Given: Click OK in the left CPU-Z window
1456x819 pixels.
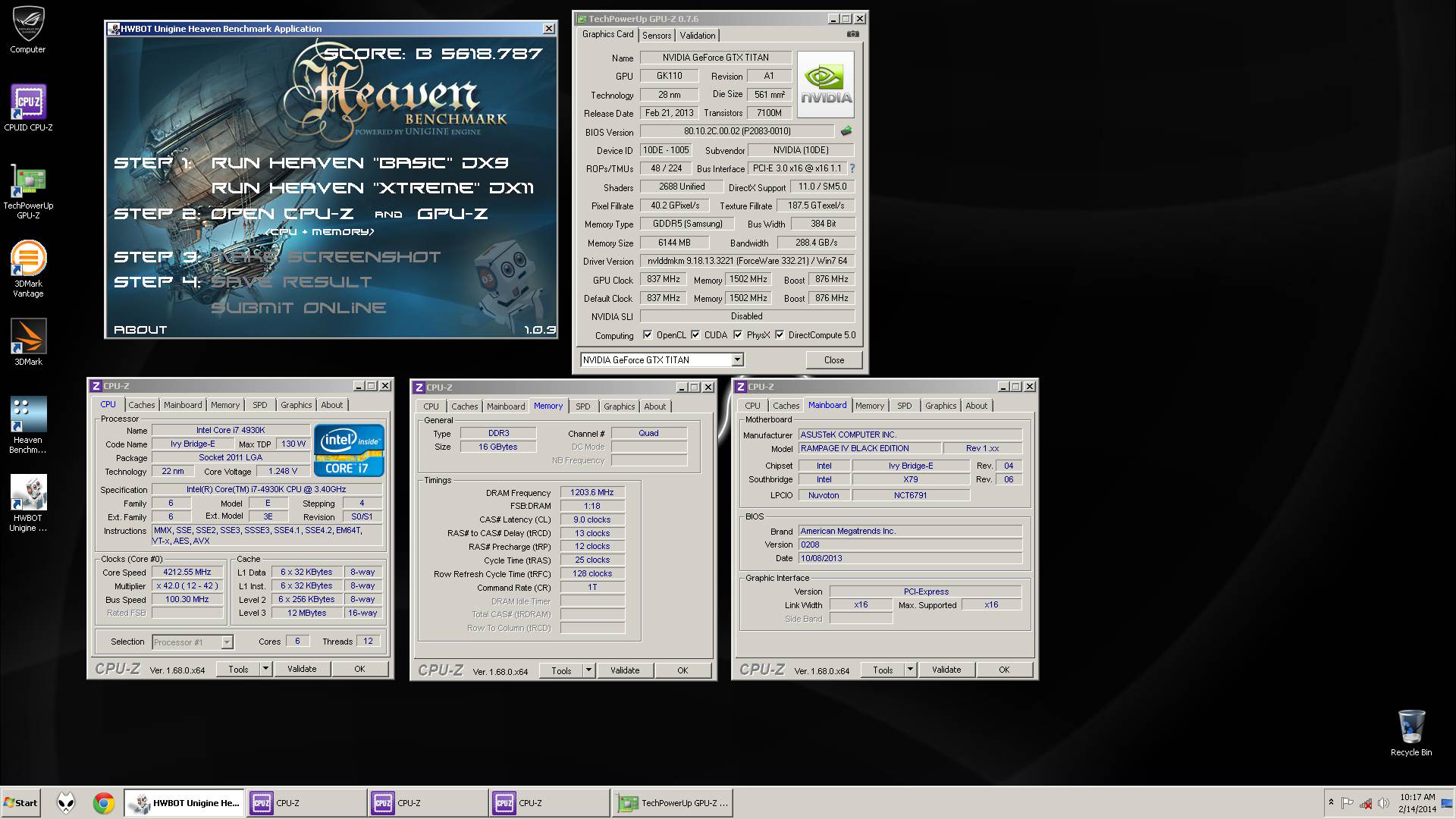Looking at the screenshot, I should 359,669.
